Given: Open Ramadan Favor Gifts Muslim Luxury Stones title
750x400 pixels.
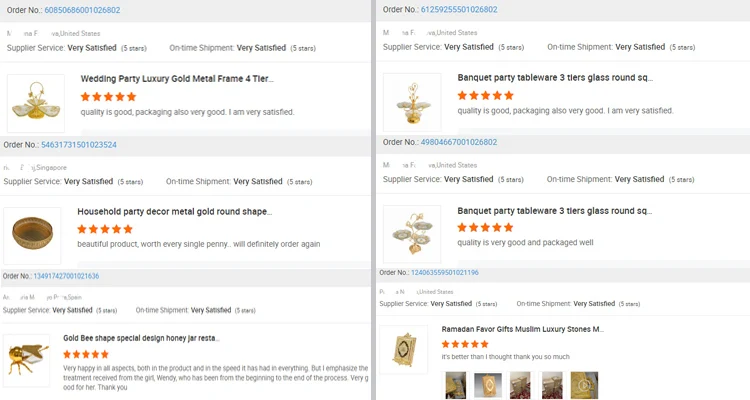Looking at the screenshot, I should [522, 328].
